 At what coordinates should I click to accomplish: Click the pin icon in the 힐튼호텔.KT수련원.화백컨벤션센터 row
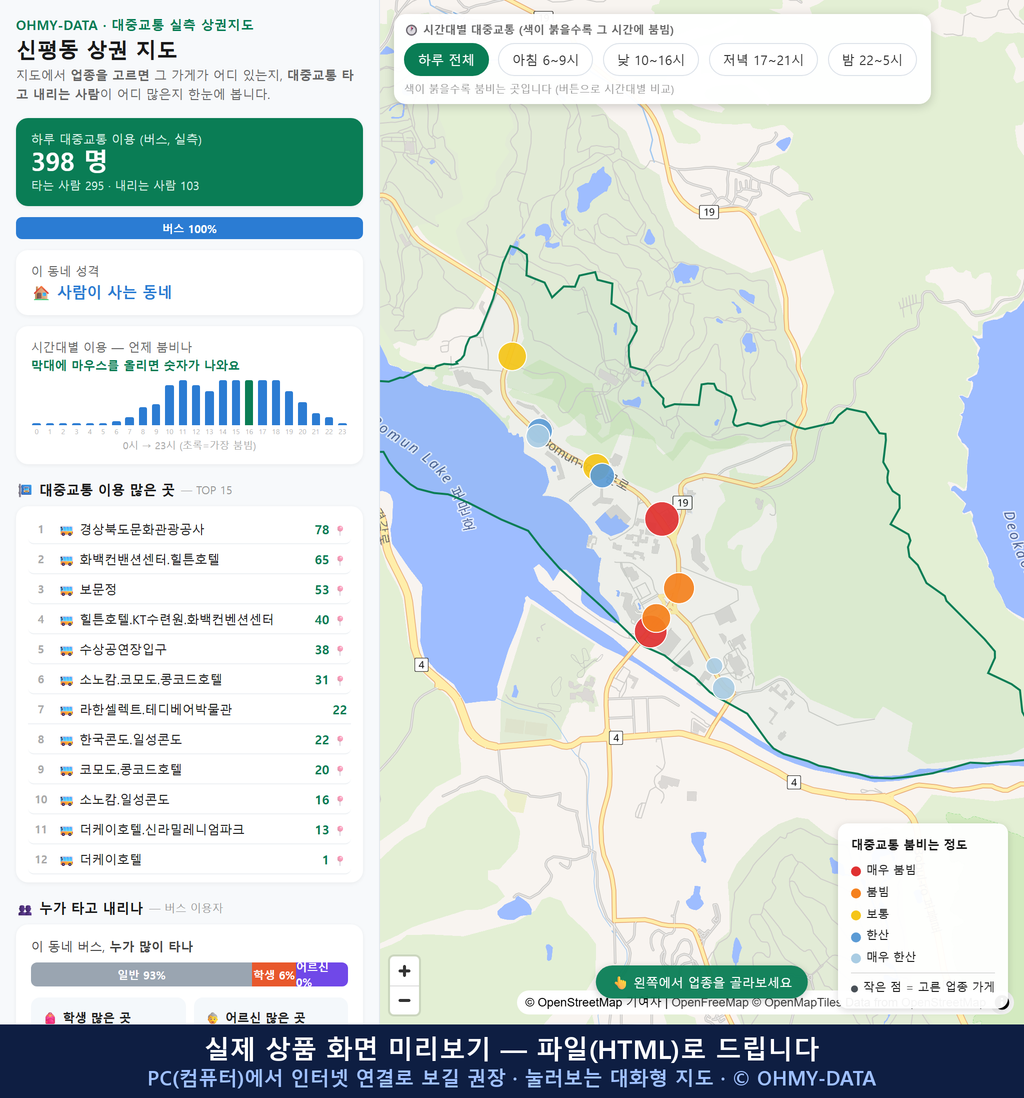pos(340,620)
